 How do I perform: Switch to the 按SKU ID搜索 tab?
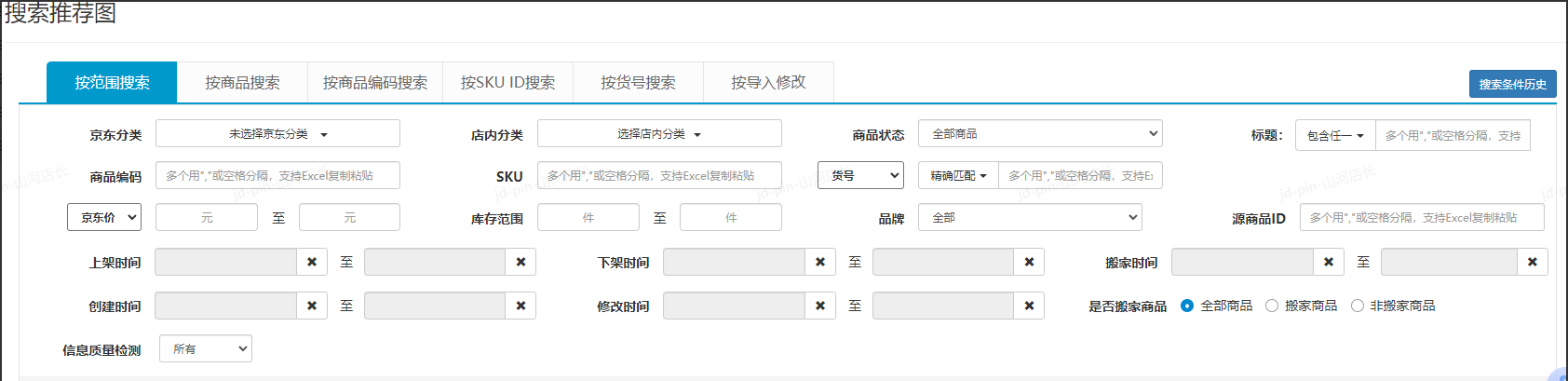pyautogui.click(x=507, y=83)
